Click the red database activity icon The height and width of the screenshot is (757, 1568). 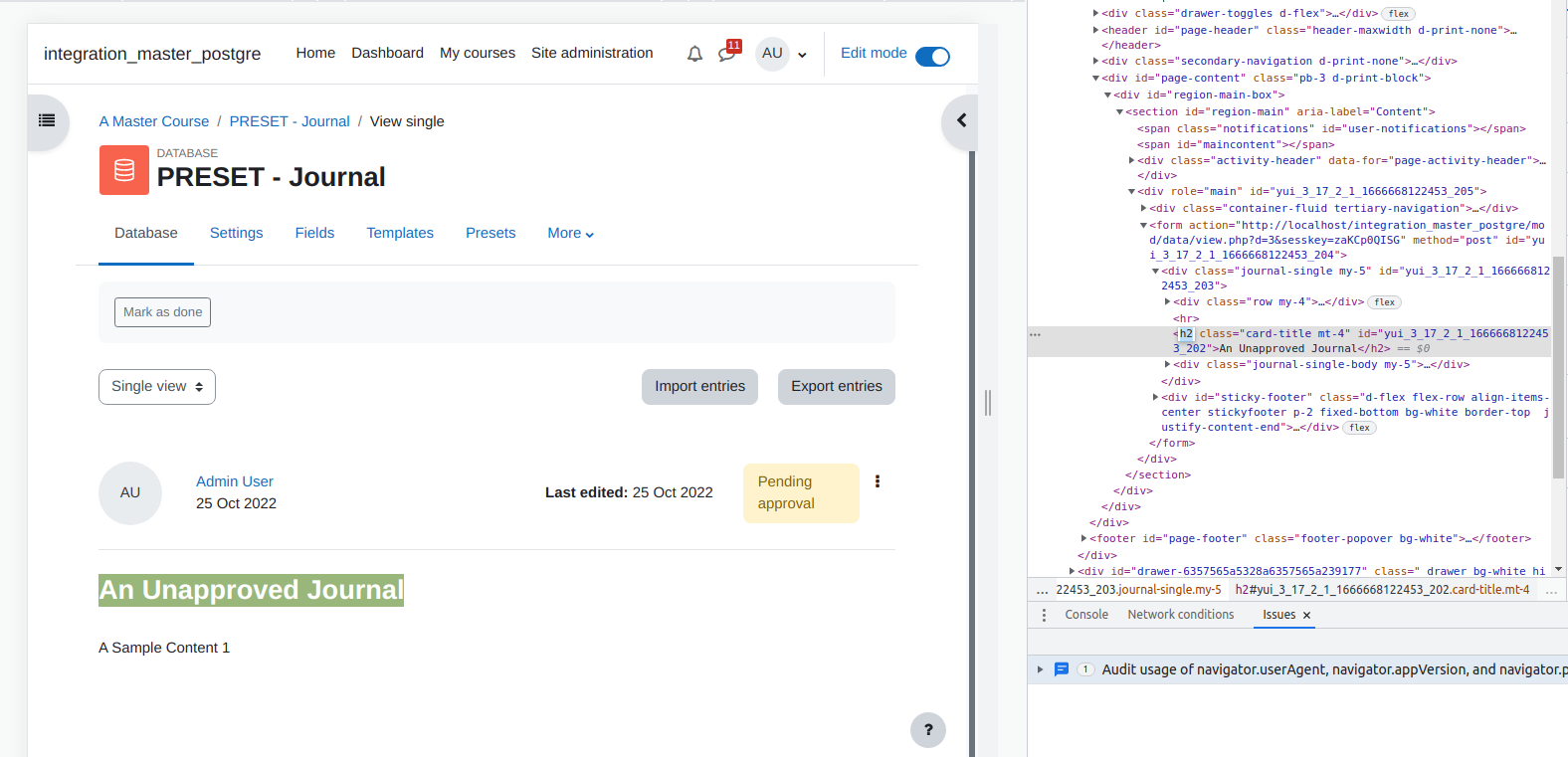[124, 170]
